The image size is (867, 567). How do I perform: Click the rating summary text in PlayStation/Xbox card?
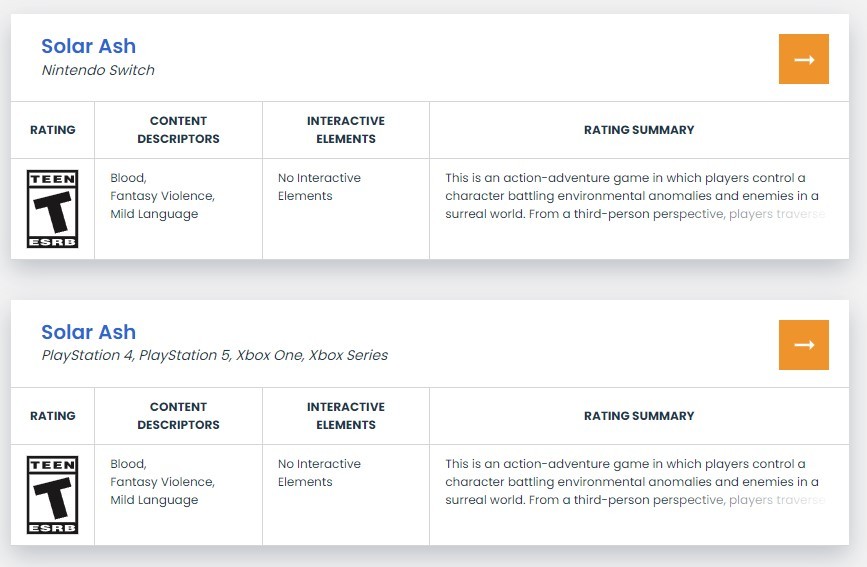pos(632,482)
